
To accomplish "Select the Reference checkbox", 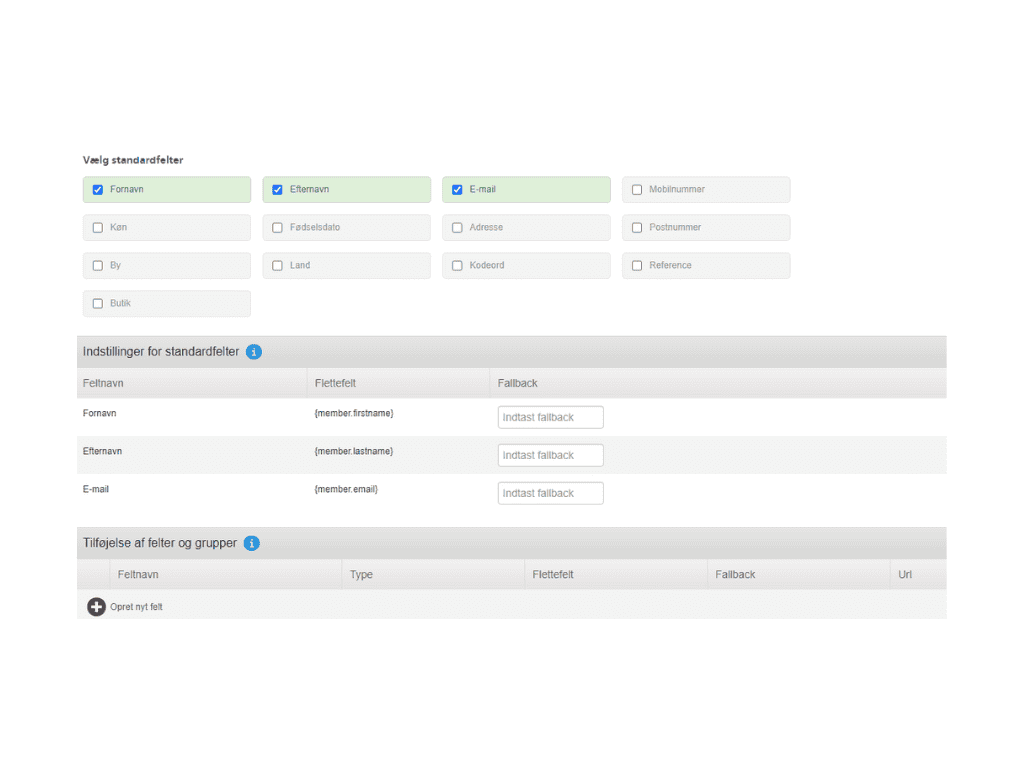I will (637, 266).
